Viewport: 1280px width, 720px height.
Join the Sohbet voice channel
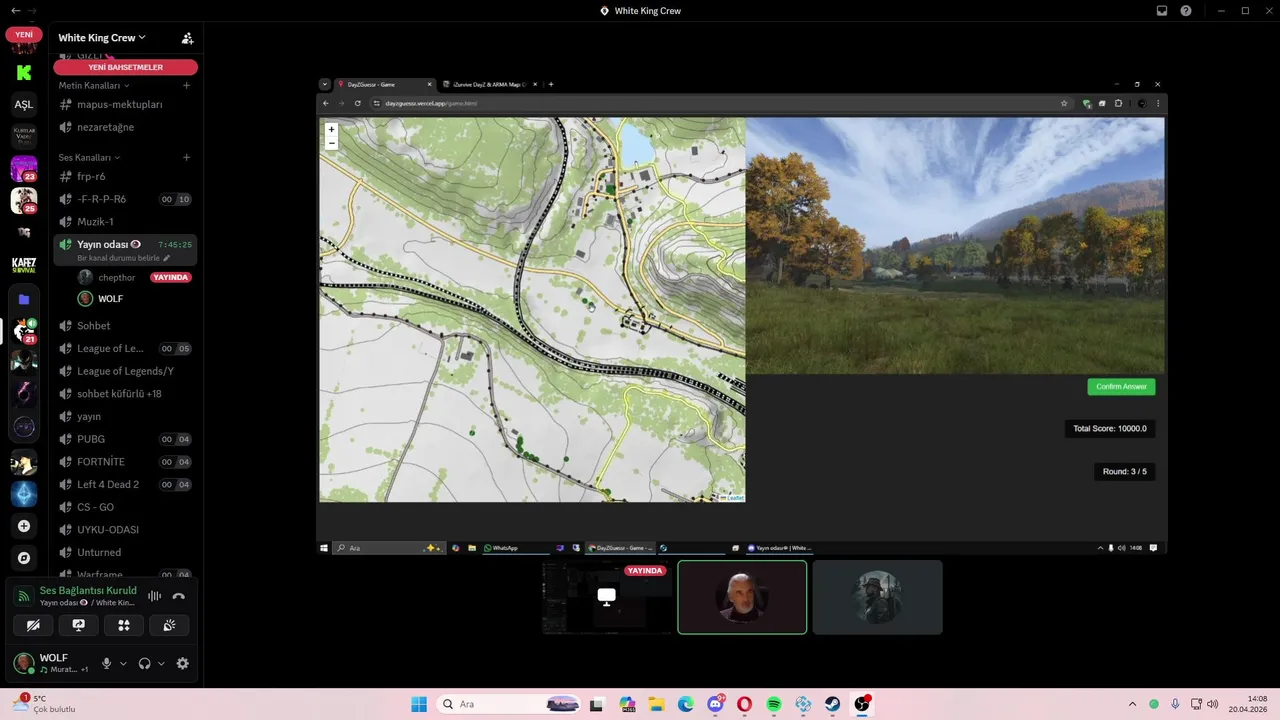(125, 325)
